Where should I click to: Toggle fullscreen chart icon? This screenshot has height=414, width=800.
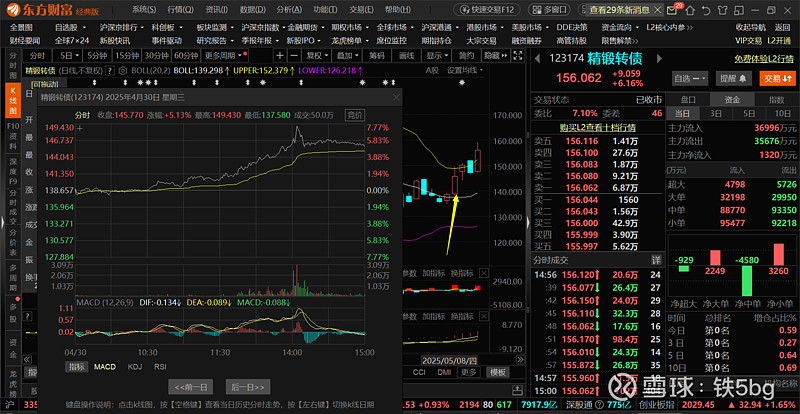point(517,56)
